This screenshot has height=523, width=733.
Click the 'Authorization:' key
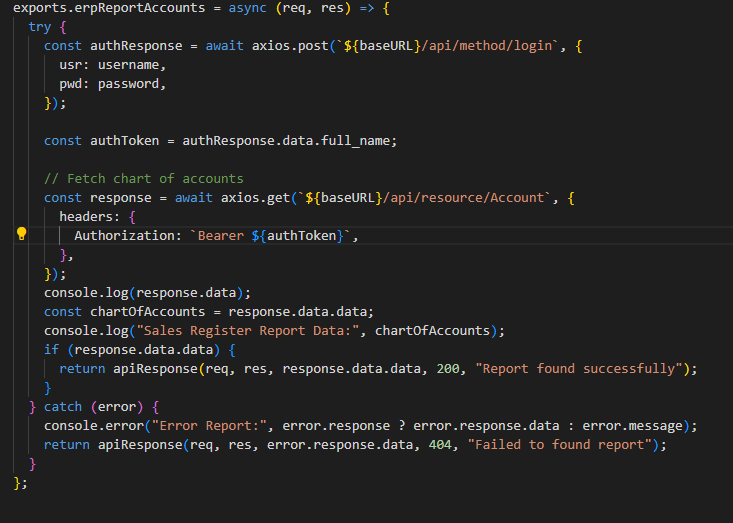click(128, 236)
